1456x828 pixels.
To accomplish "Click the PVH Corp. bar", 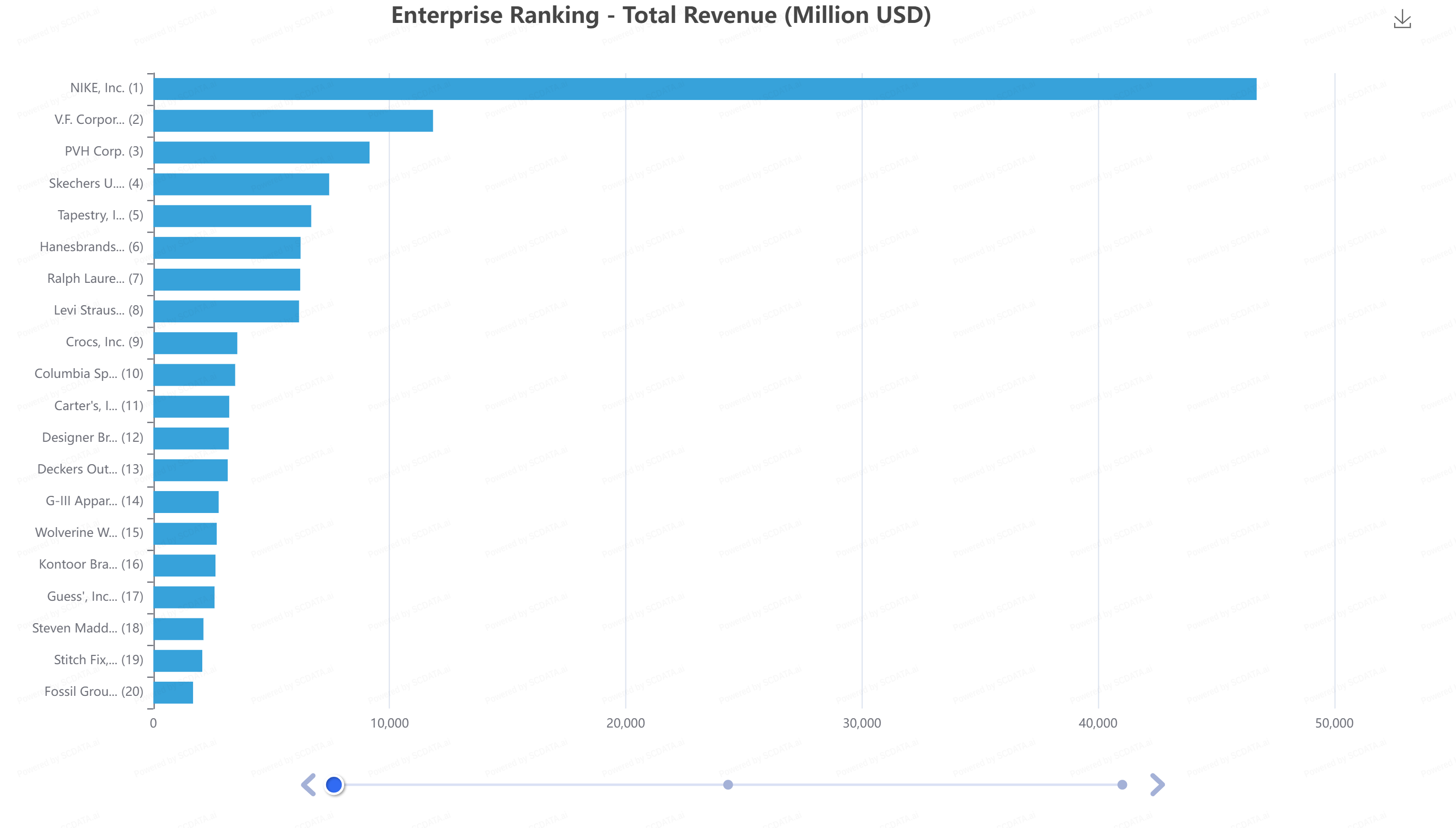I will 261,153.
